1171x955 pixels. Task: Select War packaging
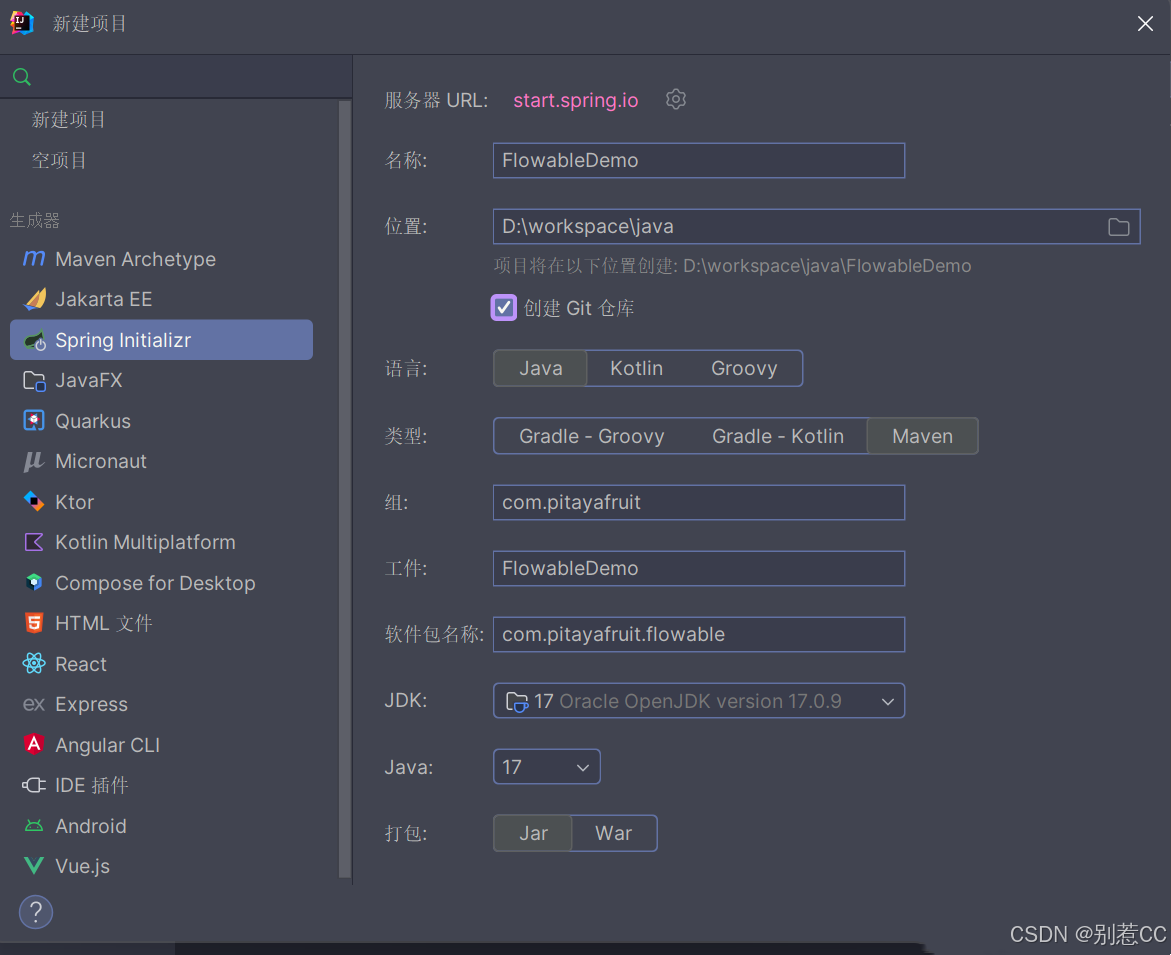[x=613, y=833]
